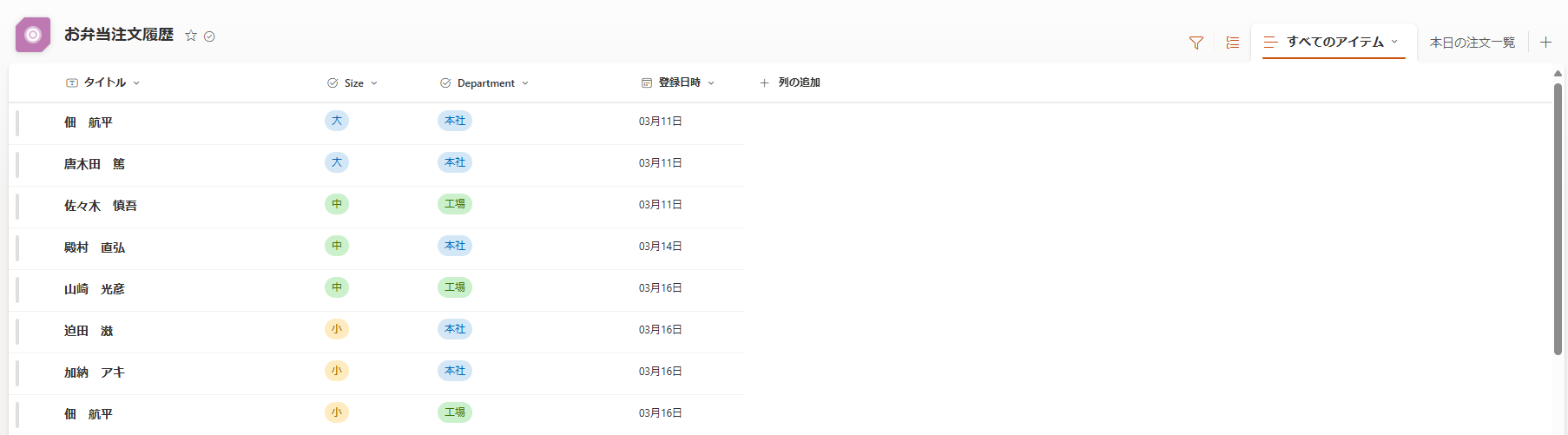Screen dimensions: 1568x435
Task: Expand the すべてのアイテム view chevron
Action: click(1394, 42)
